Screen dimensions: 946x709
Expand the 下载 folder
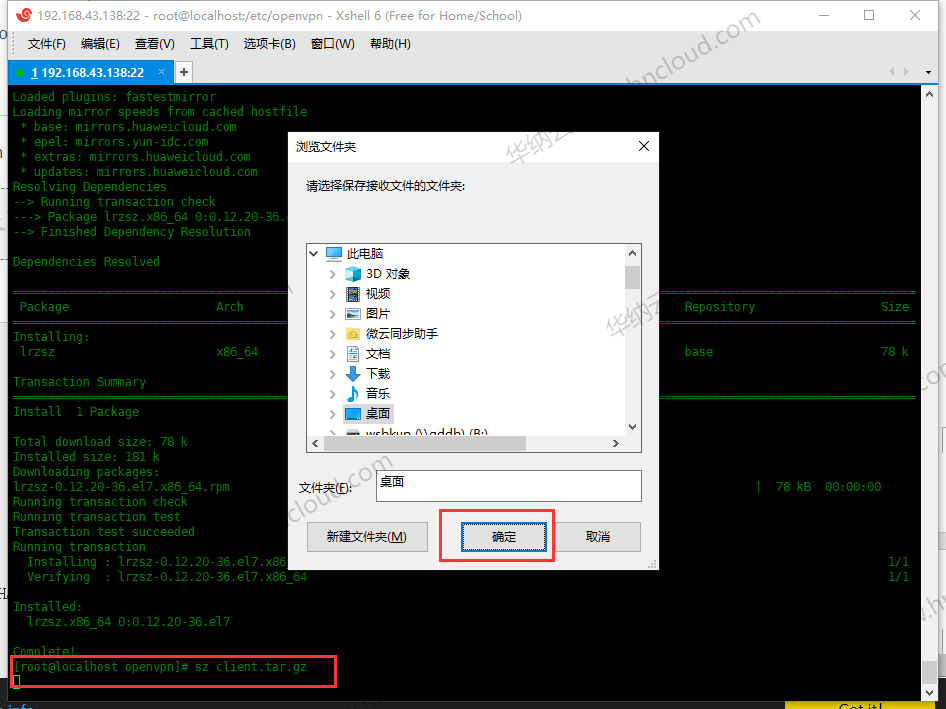(332, 374)
